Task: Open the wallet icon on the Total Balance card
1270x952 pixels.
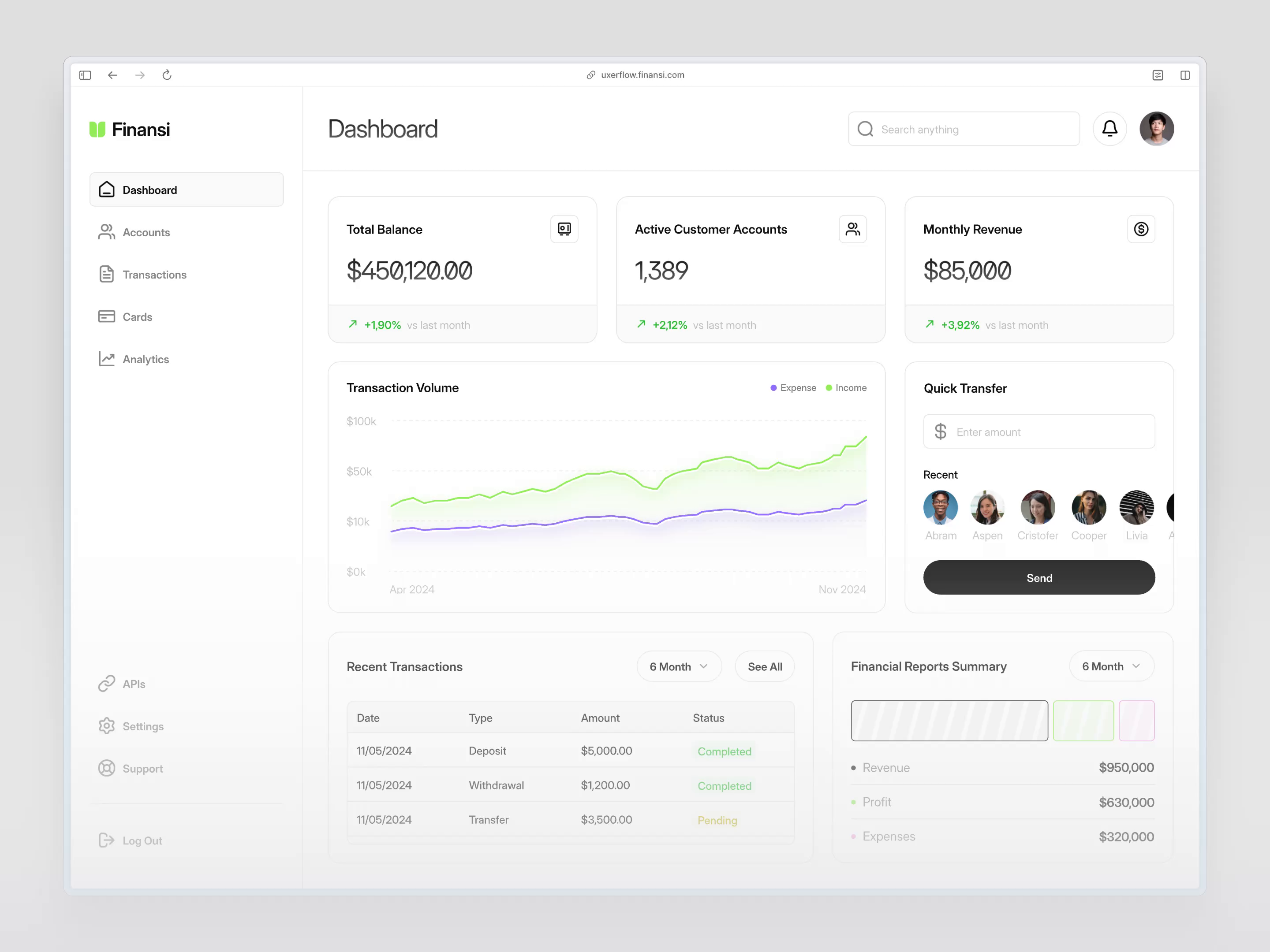Action: pyautogui.click(x=564, y=228)
